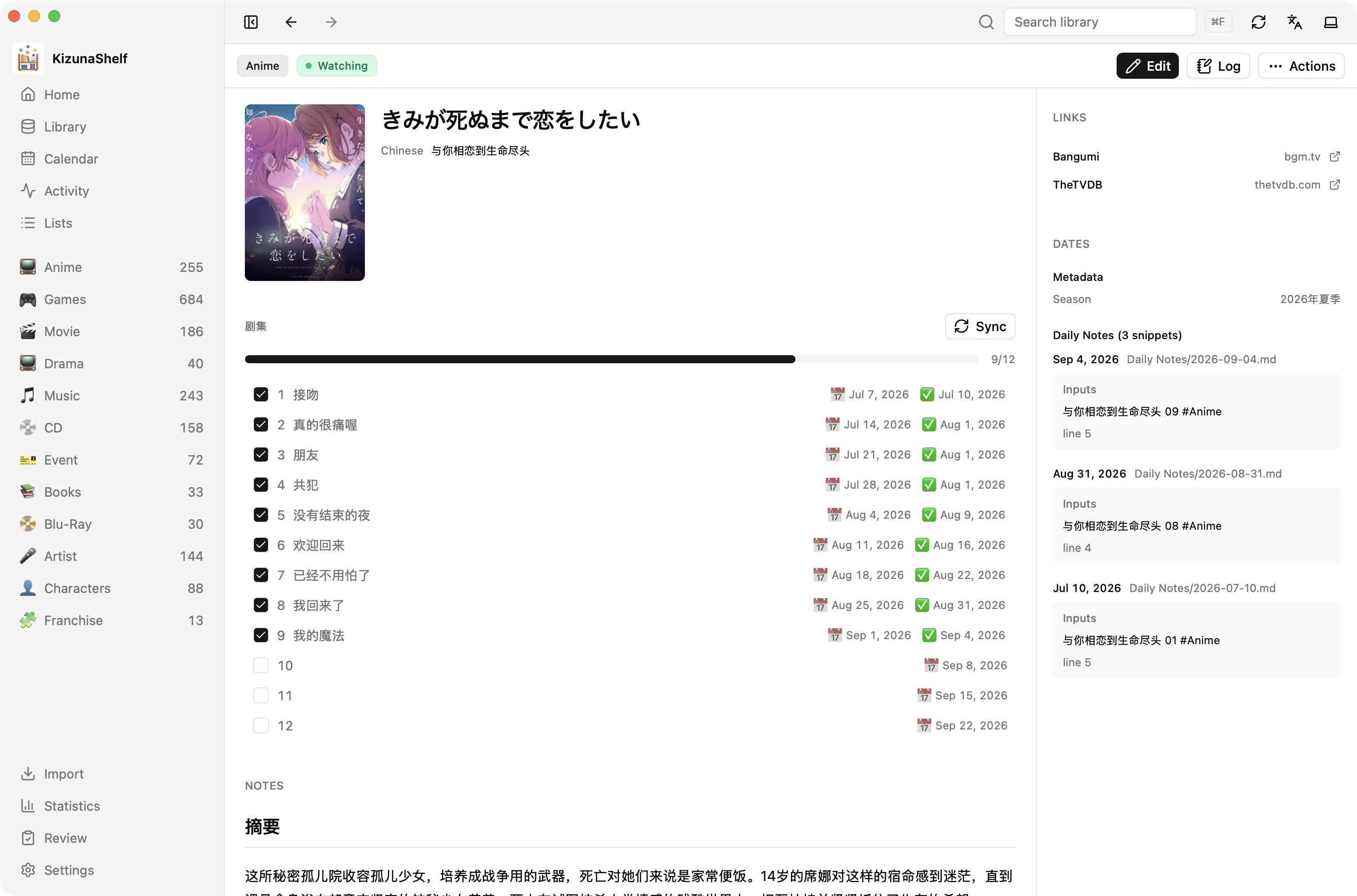Open the thetvdb.com link
This screenshot has width=1357, height=896.
1287,185
